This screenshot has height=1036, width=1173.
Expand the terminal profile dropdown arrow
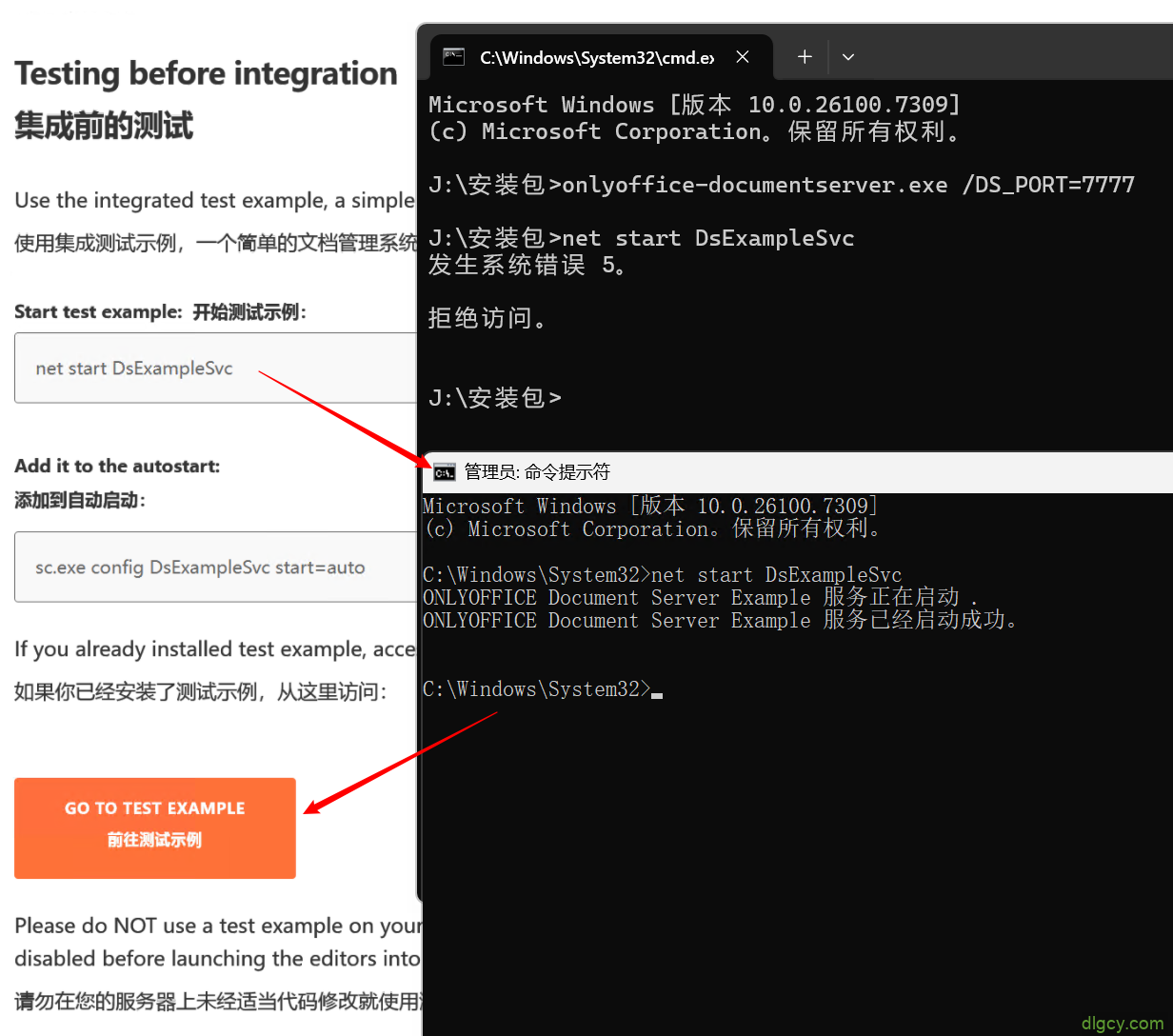point(848,57)
